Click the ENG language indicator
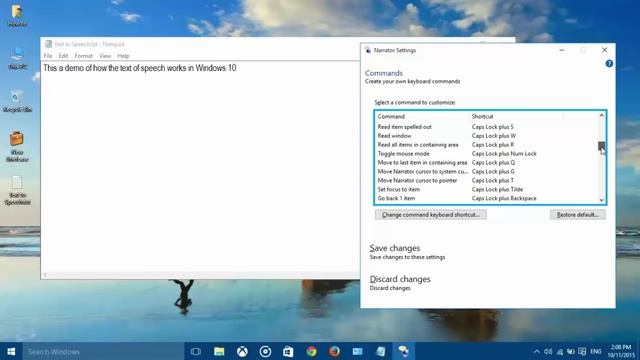 [x=596, y=351]
